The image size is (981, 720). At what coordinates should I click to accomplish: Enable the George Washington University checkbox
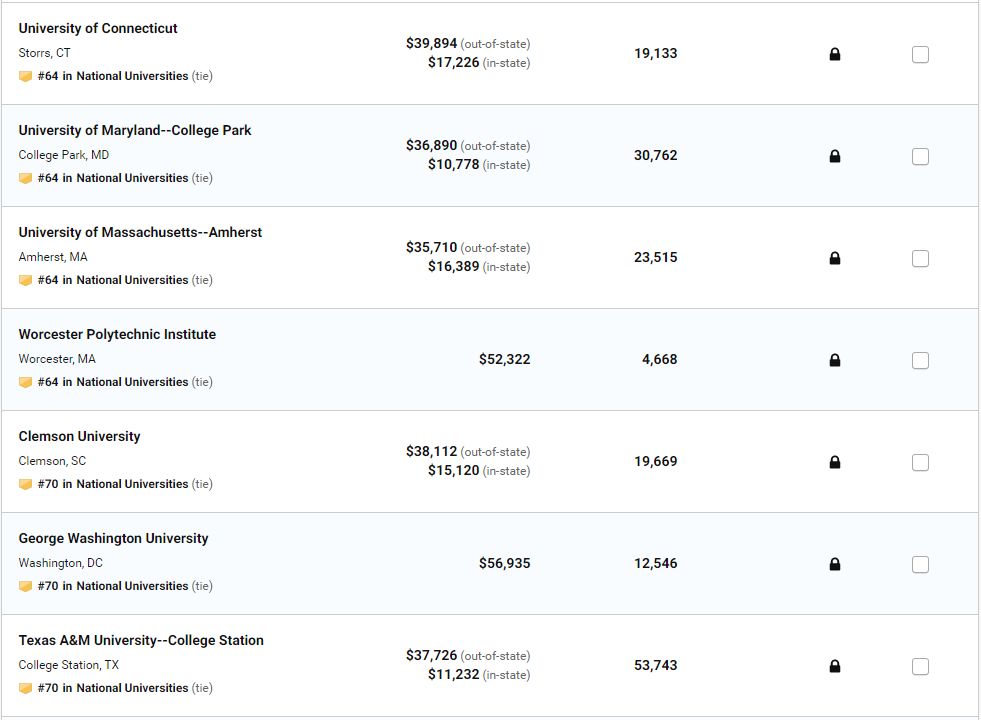tap(920, 564)
